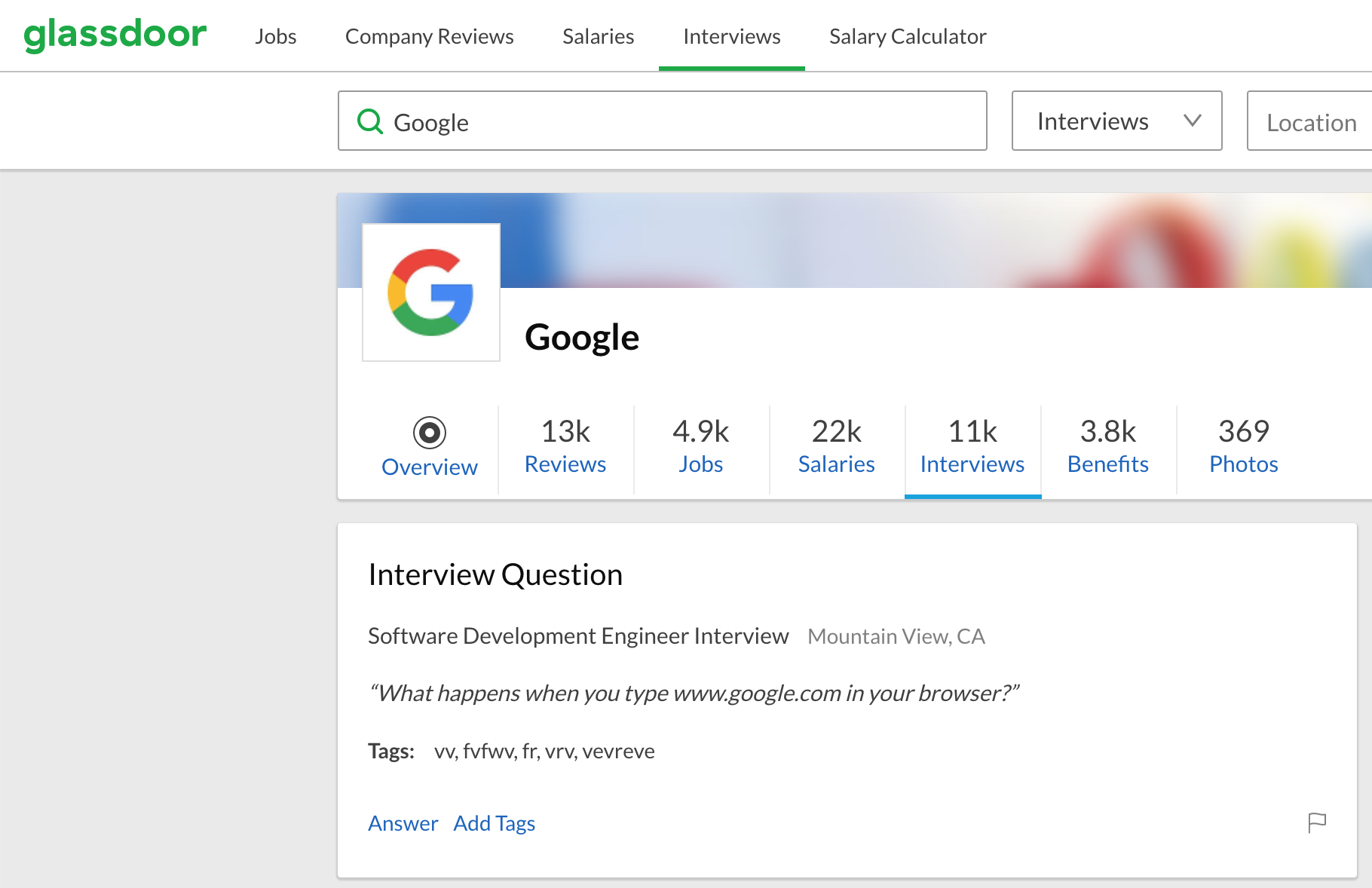Switch to the Reviews tab

565,448
